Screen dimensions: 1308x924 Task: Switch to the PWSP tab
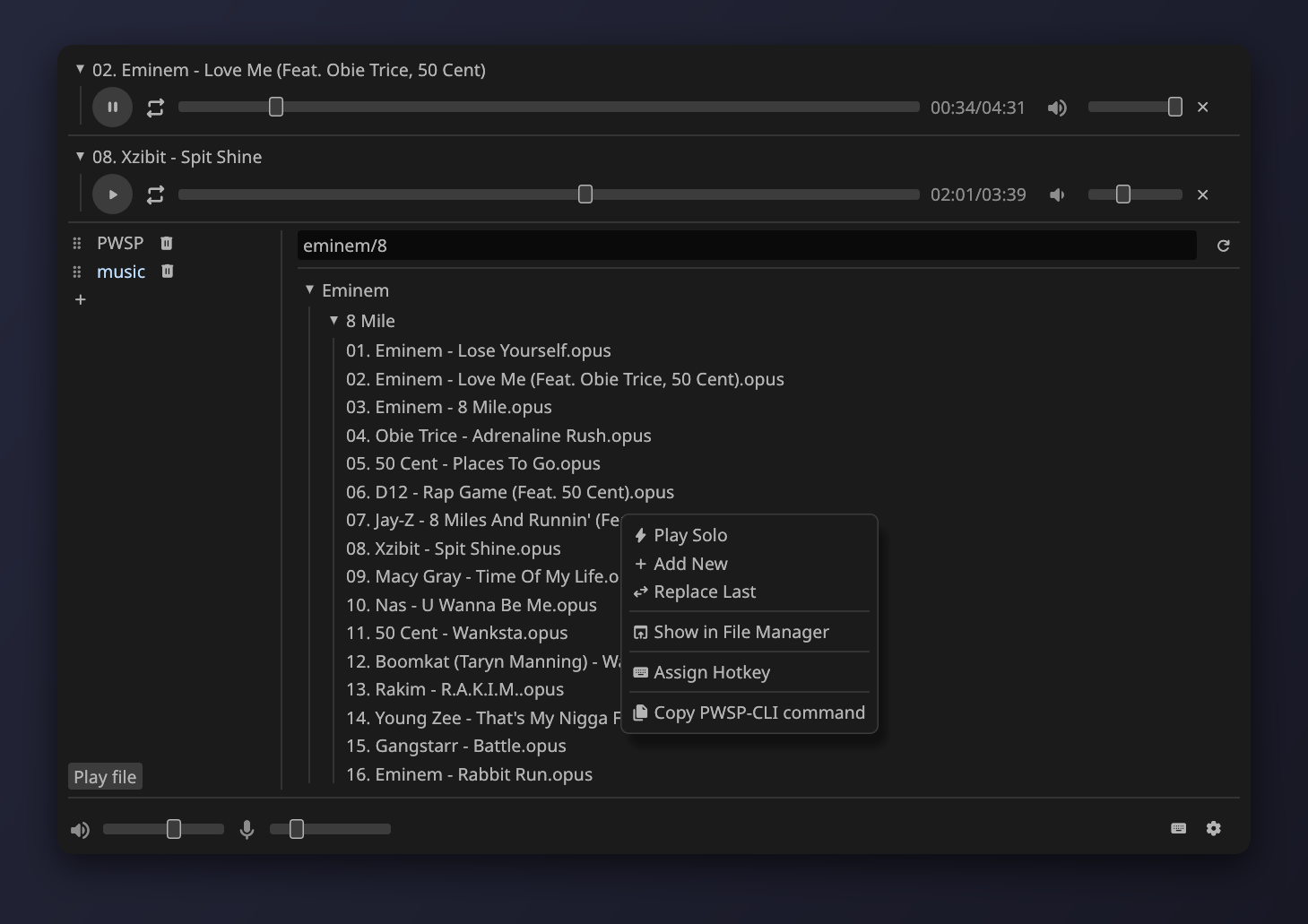pyautogui.click(x=120, y=243)
